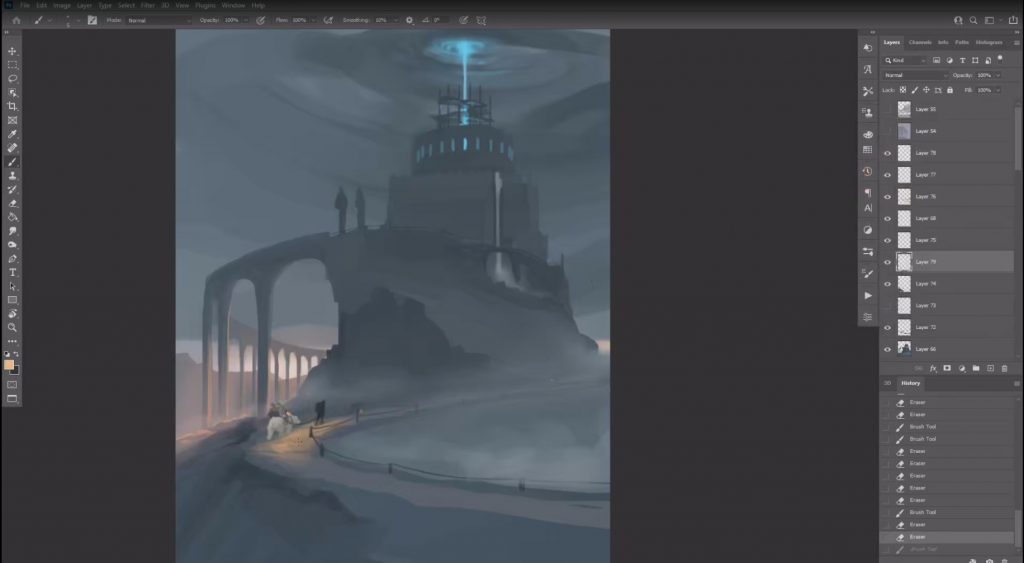This screenshot has width=1024, height=563.
Task: Open layer Fill dropdown arrow
Action: click(998, 90)
